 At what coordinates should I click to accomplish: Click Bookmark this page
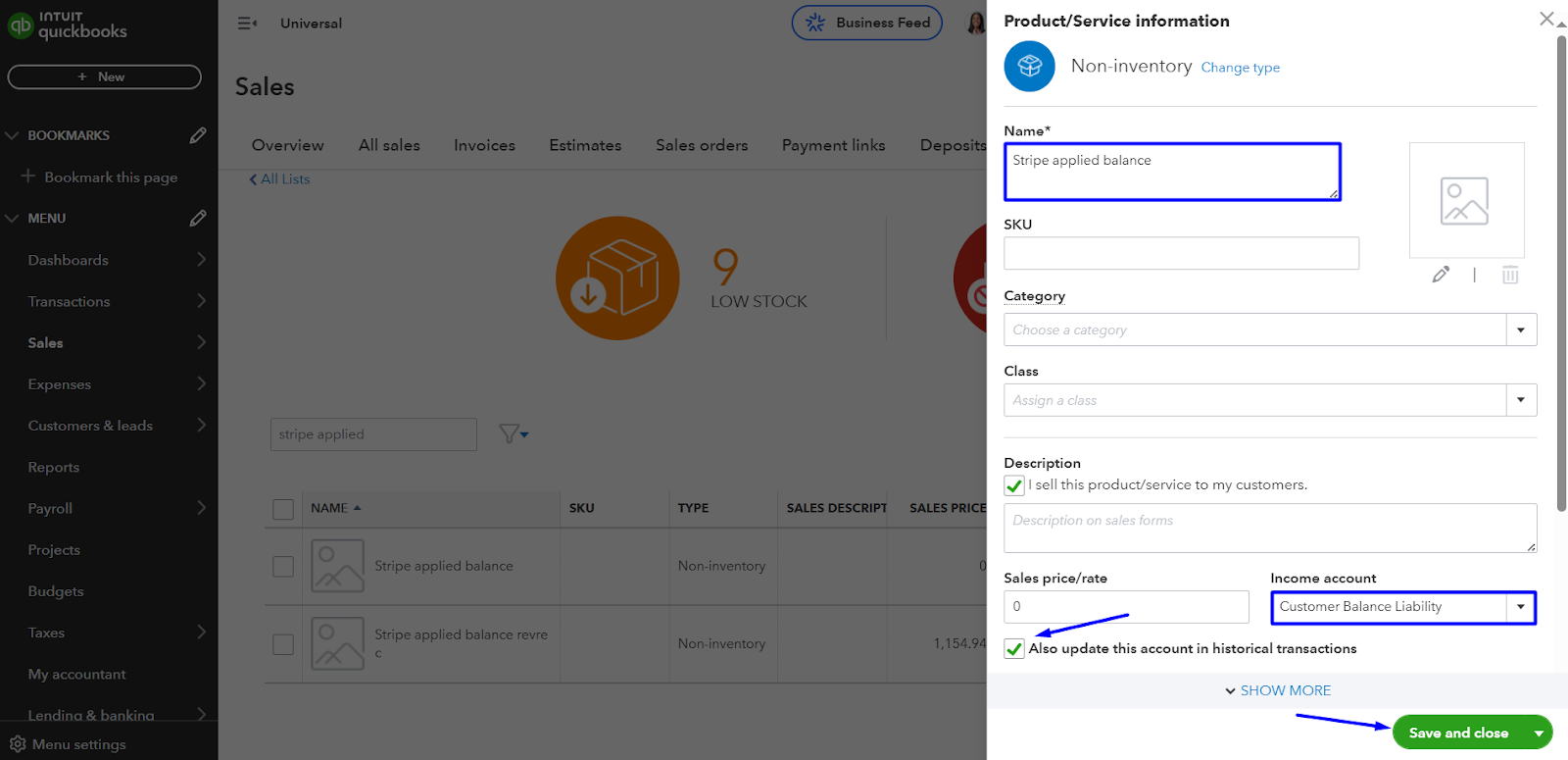(x=111, y=177)
